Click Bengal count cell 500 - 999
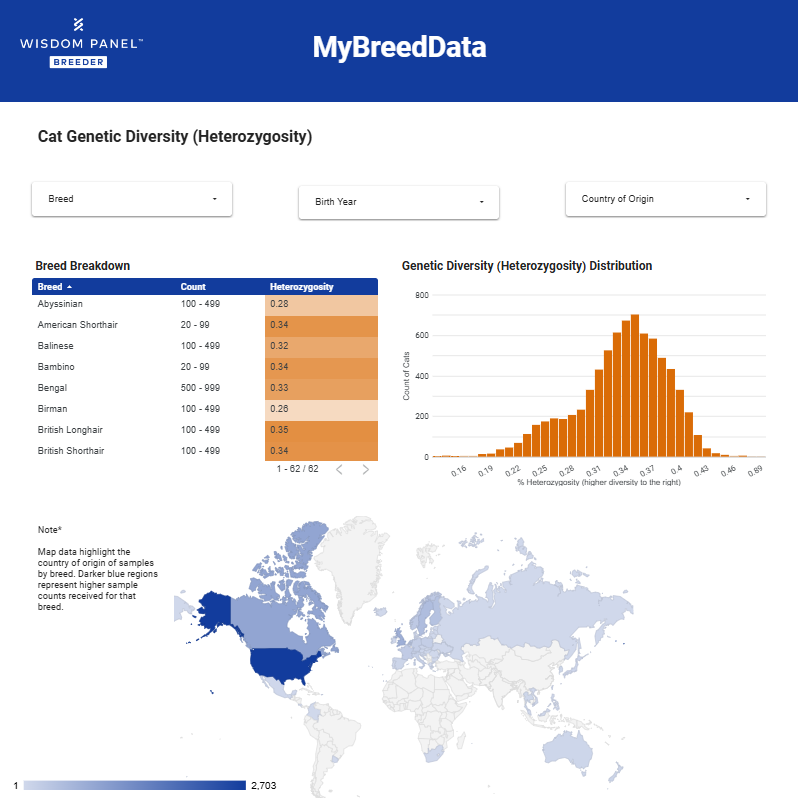This screenshot has width=798, height=798. (200, 388)
